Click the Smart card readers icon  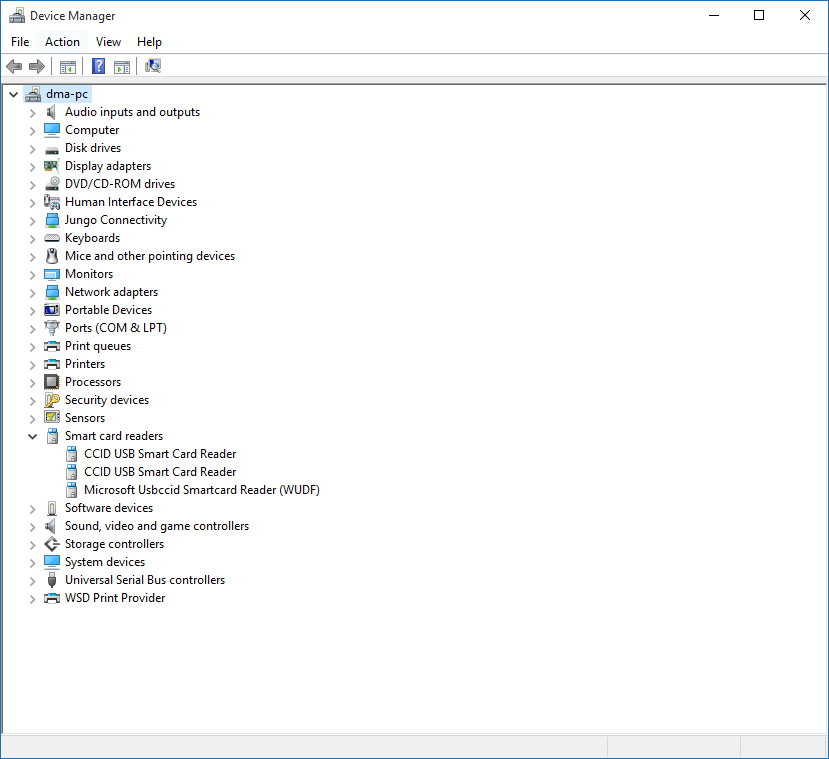point(52,436)
